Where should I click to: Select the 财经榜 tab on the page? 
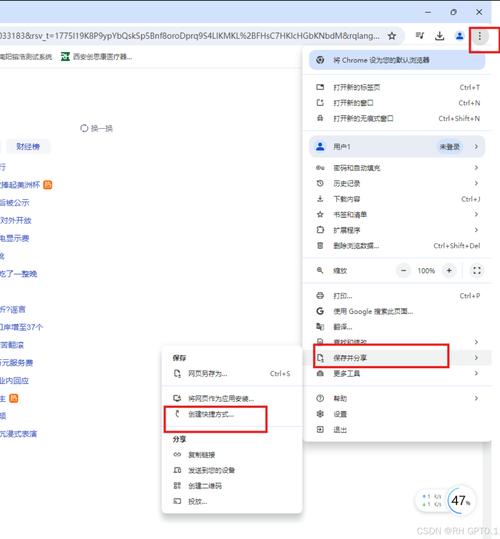click(28, 147)
